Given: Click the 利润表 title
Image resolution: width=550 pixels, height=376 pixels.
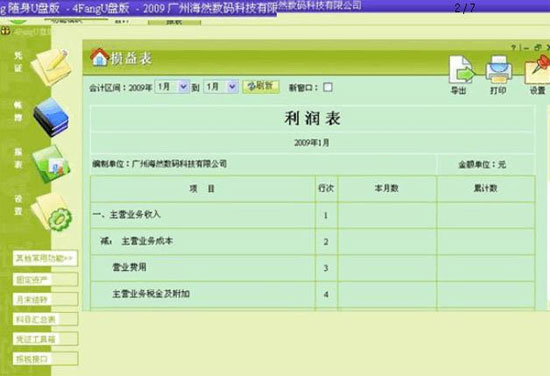Looking at the screenshot, I should 312,118.
